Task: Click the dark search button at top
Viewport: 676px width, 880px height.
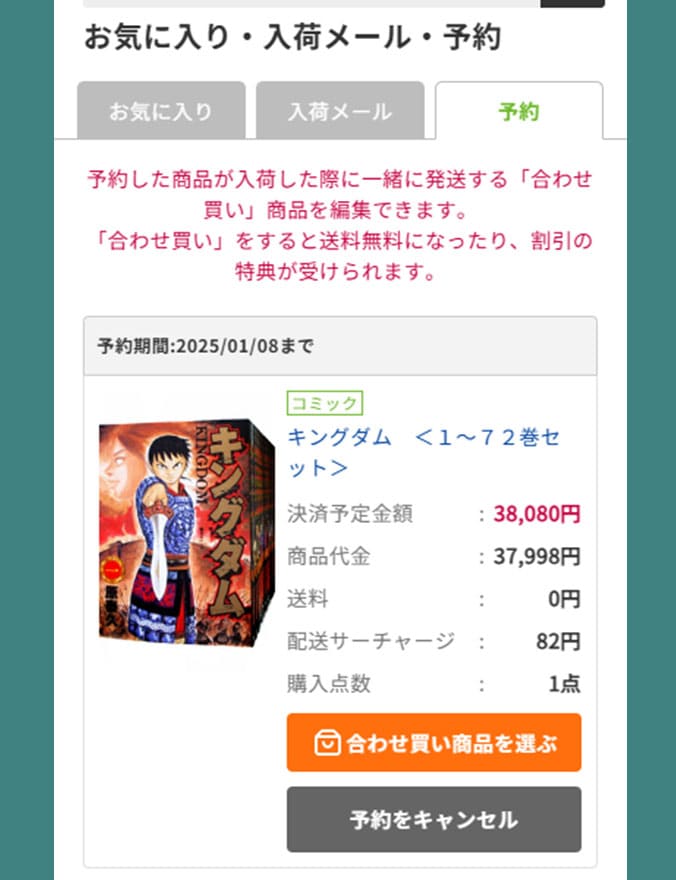Action: pyautogui.click(x=572, y=3)
